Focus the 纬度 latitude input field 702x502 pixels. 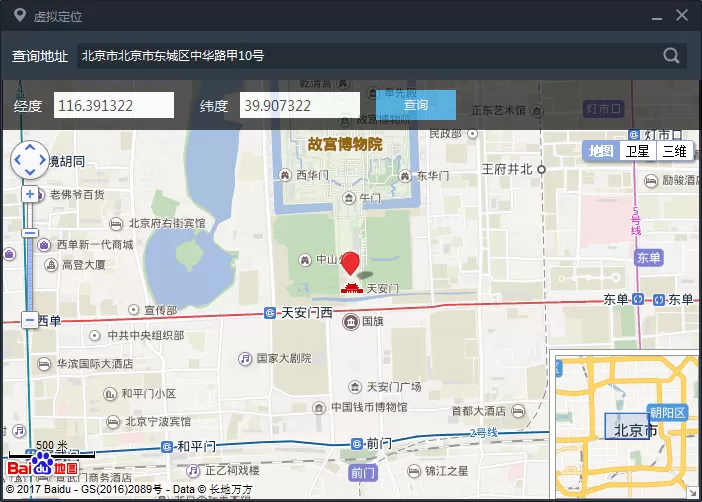coord(300,105)
